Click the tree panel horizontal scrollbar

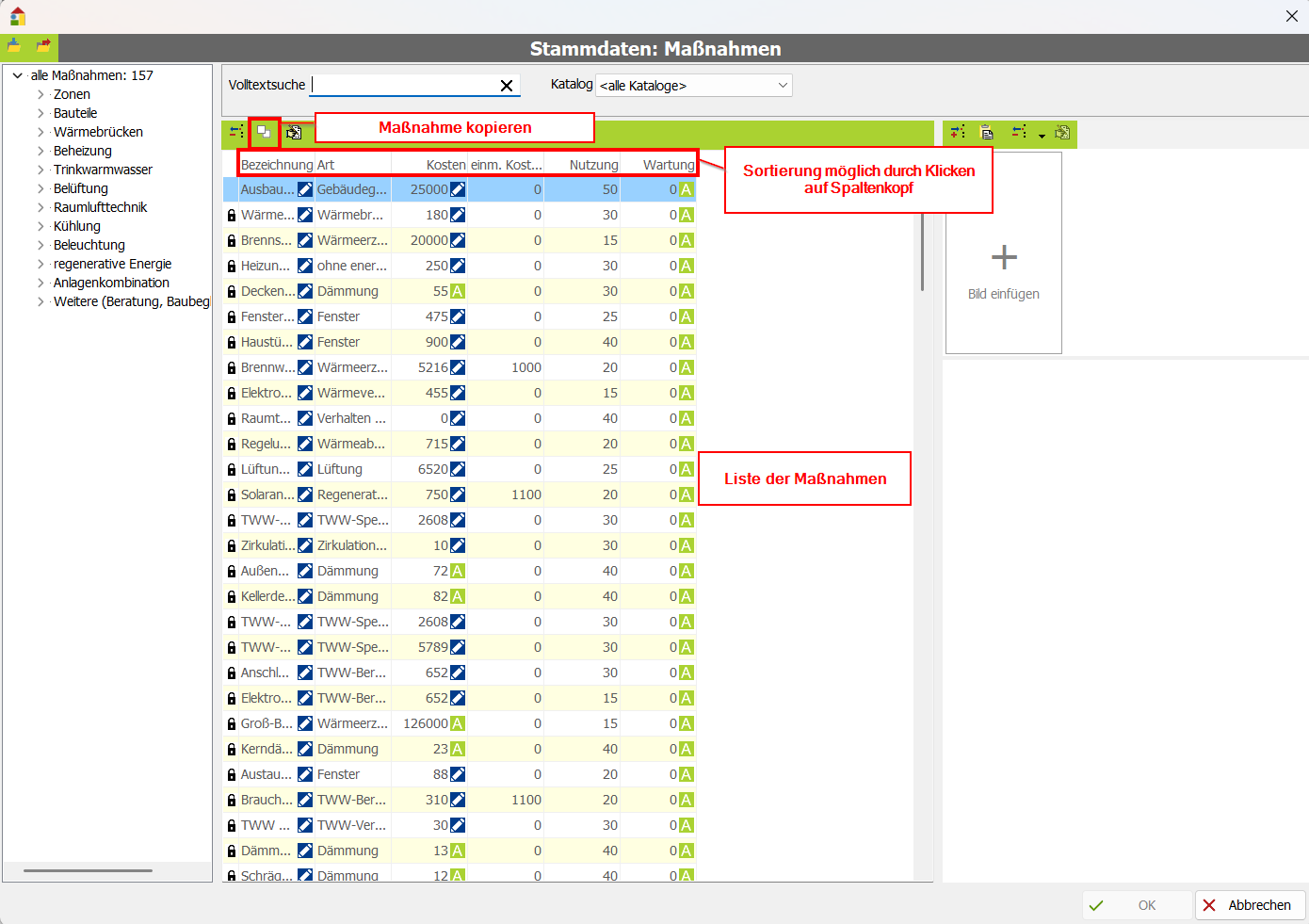88,871
